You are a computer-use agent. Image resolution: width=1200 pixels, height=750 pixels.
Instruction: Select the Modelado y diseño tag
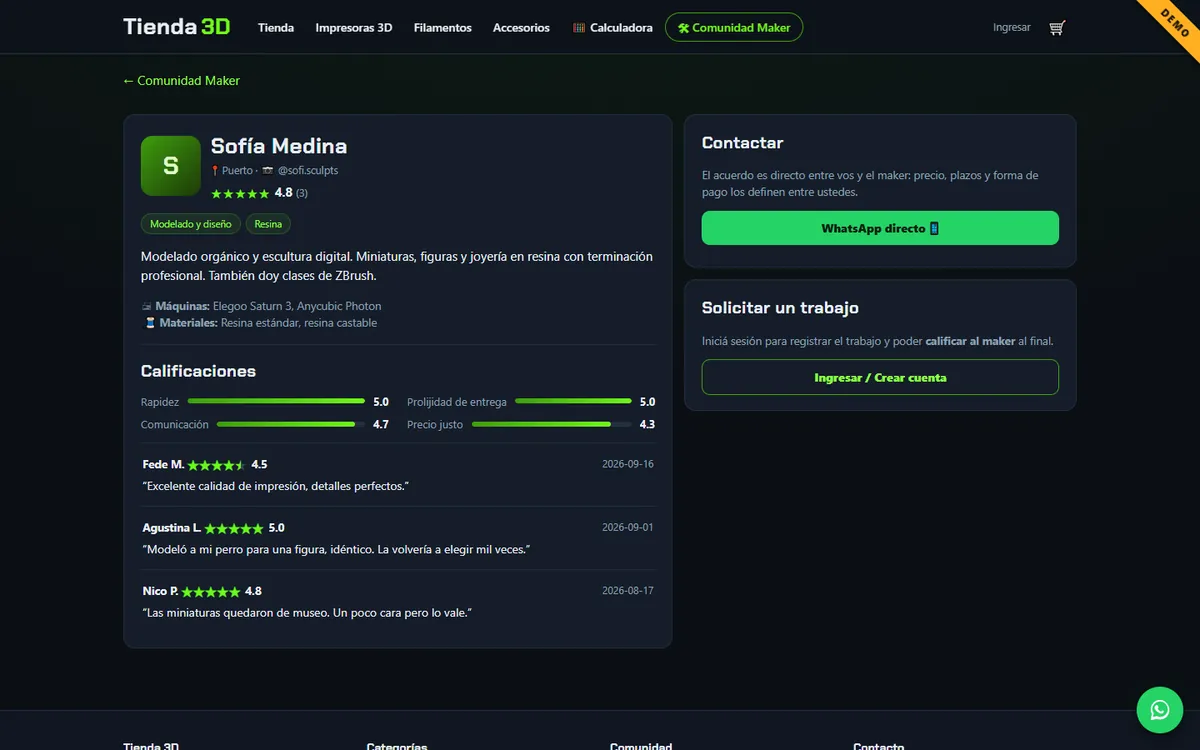(191, 224)
